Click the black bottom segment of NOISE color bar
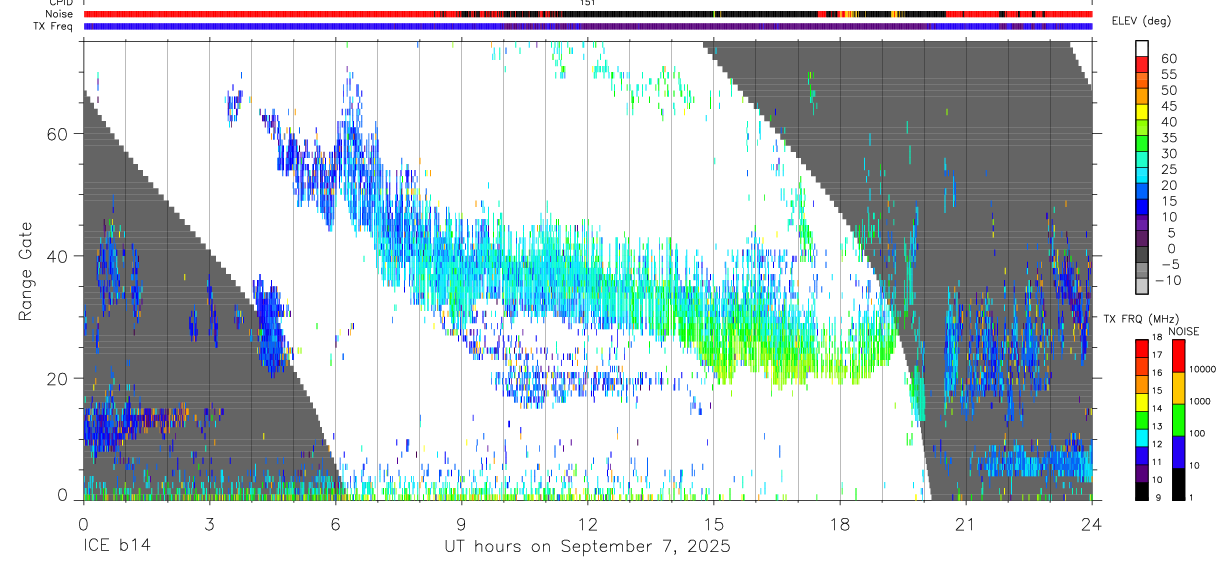This screenshot has width=1228, height=567. 1178,483
